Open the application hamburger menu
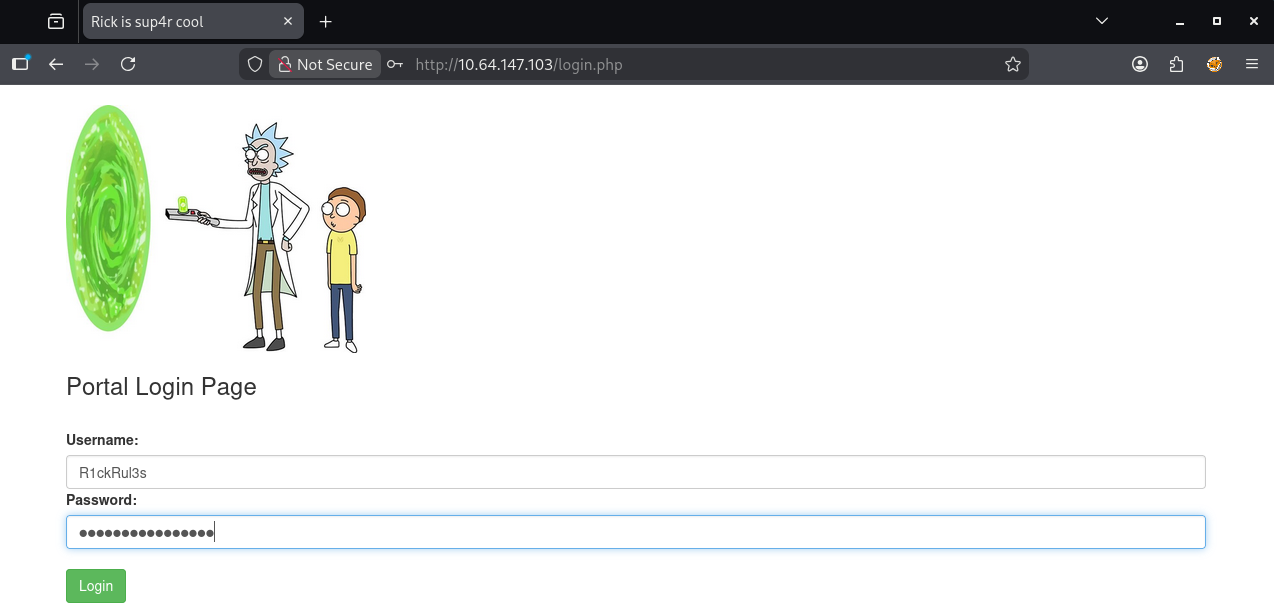 1251,64
